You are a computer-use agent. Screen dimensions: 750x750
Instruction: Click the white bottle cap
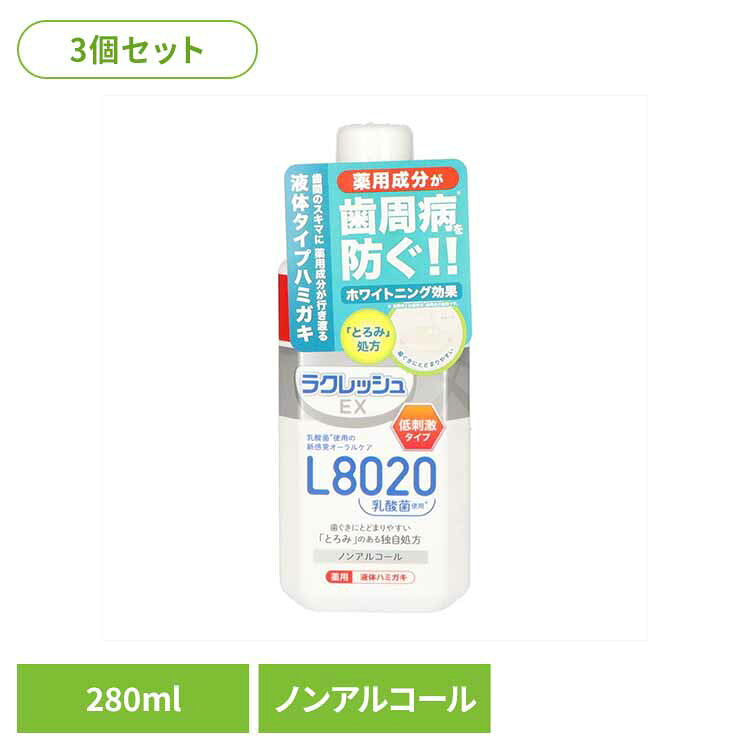point(375,142)
